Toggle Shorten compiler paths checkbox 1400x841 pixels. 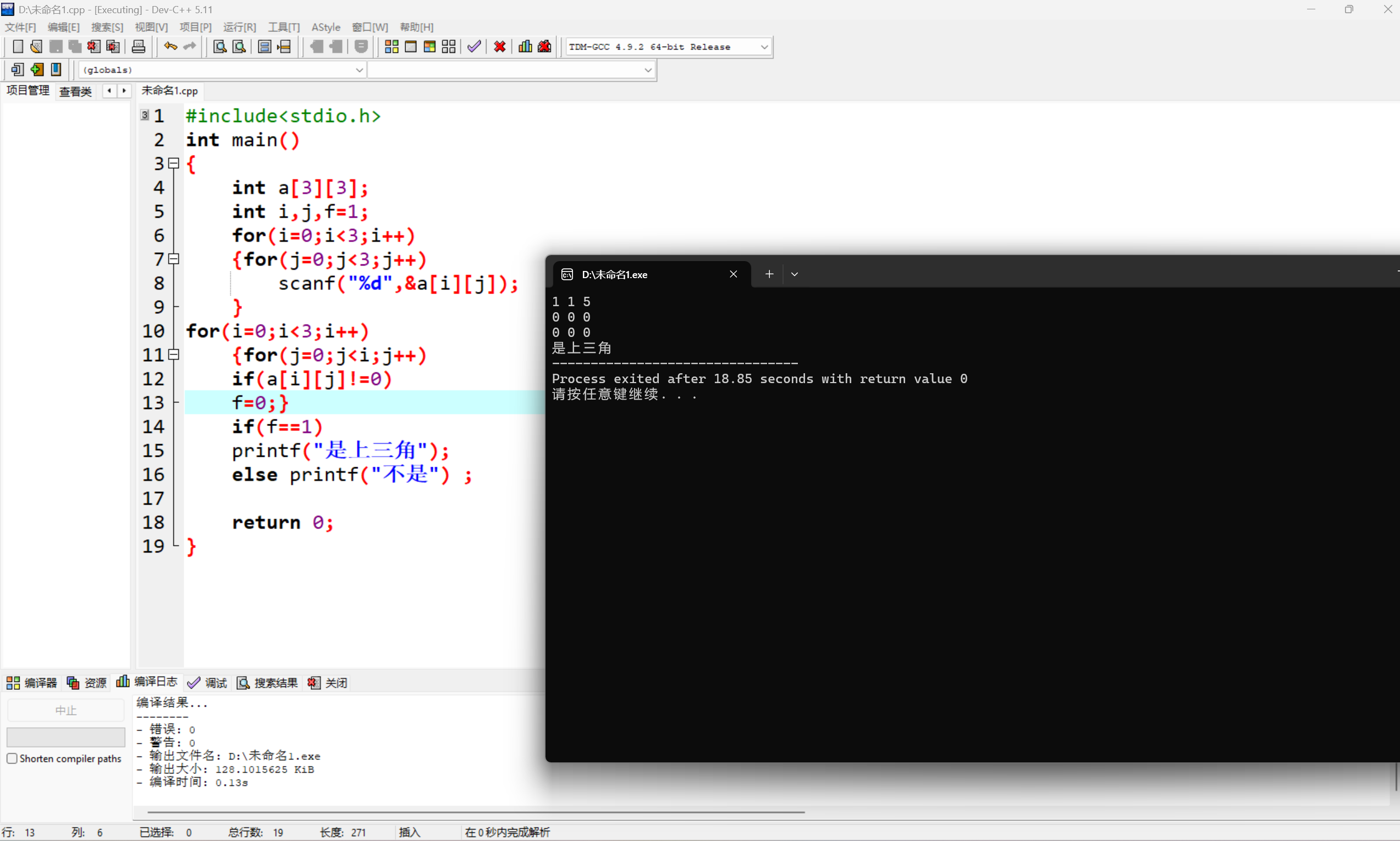coord(12,758)
